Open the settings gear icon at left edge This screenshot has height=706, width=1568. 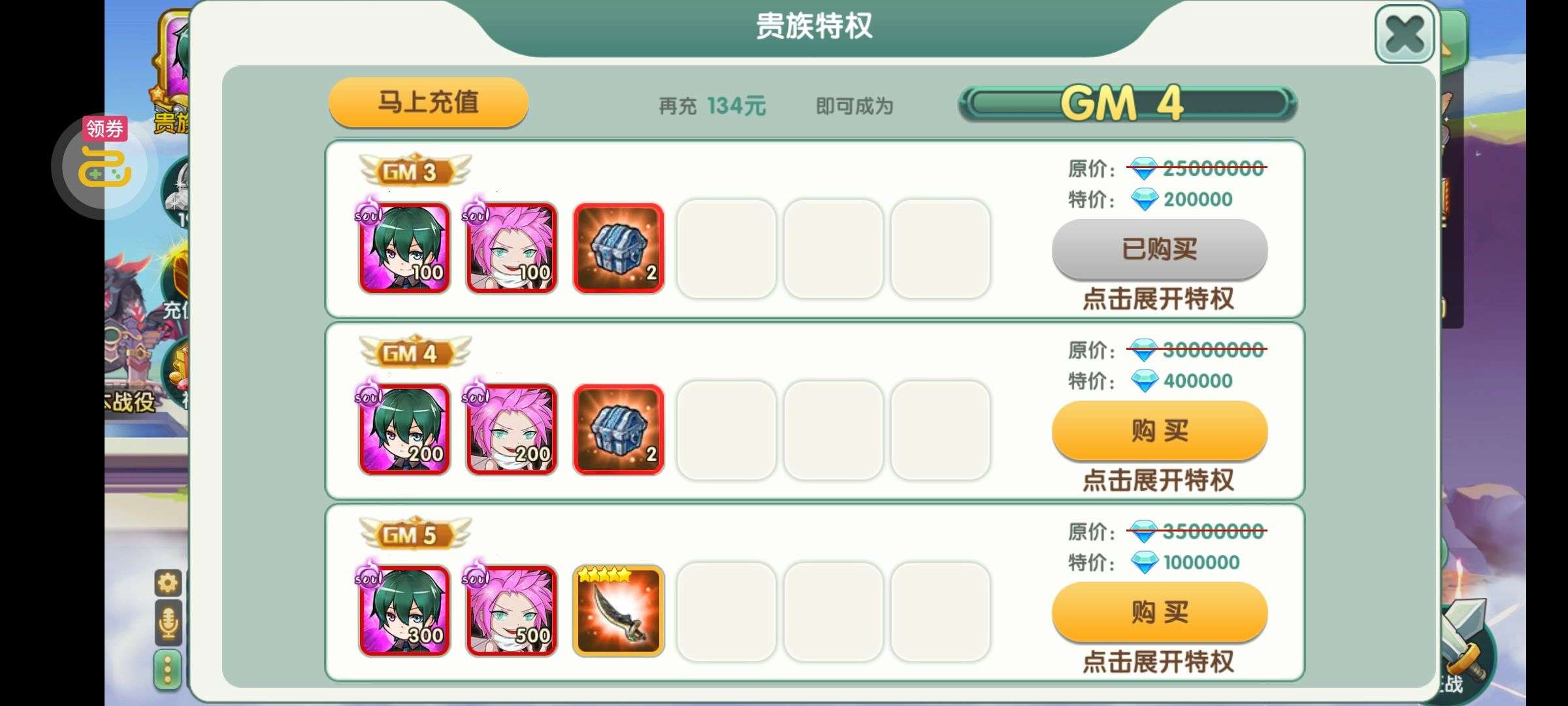[x=168, y=582]
